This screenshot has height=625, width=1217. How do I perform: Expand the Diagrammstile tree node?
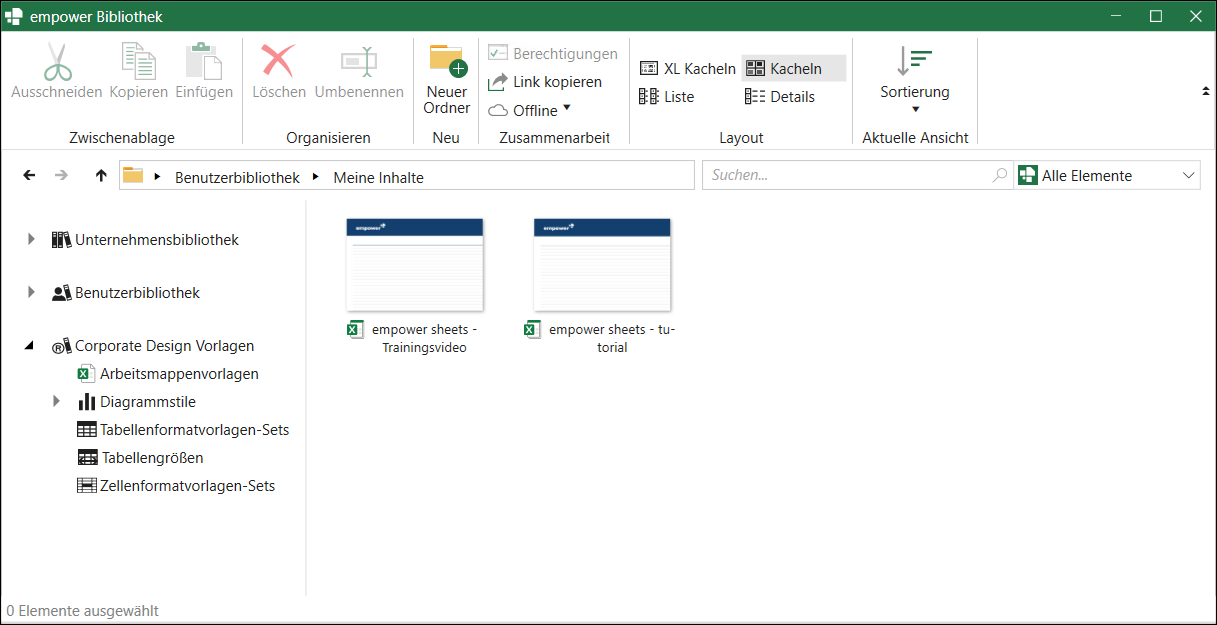tap(56, 402)
